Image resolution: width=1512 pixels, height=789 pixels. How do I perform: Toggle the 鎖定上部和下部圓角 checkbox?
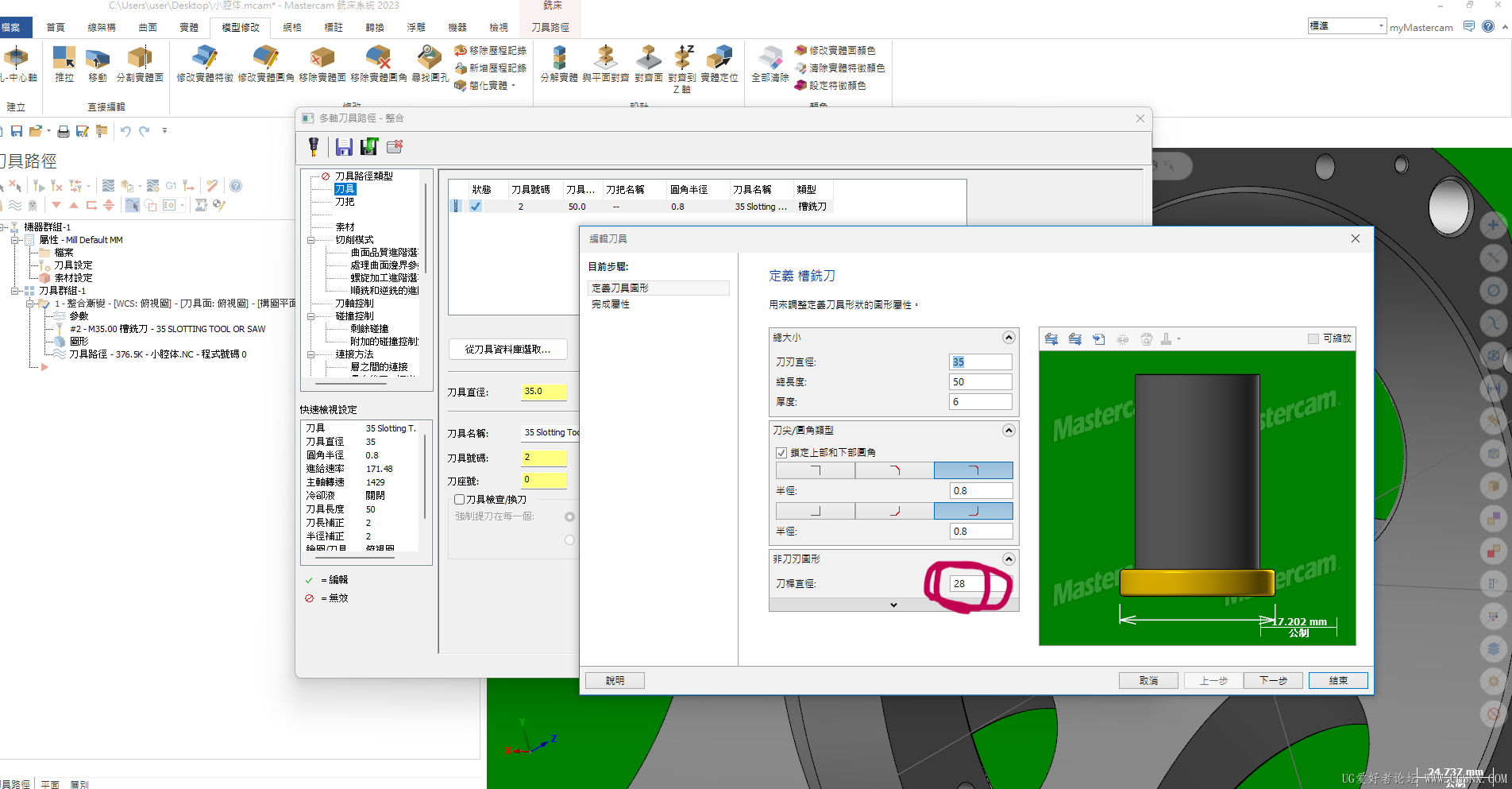[781, 453]
